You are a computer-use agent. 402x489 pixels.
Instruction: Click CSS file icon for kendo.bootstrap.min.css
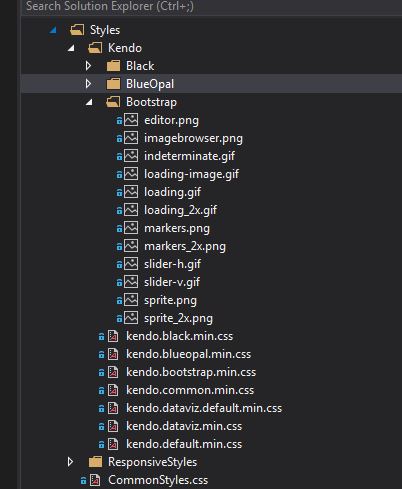(113, 372)
